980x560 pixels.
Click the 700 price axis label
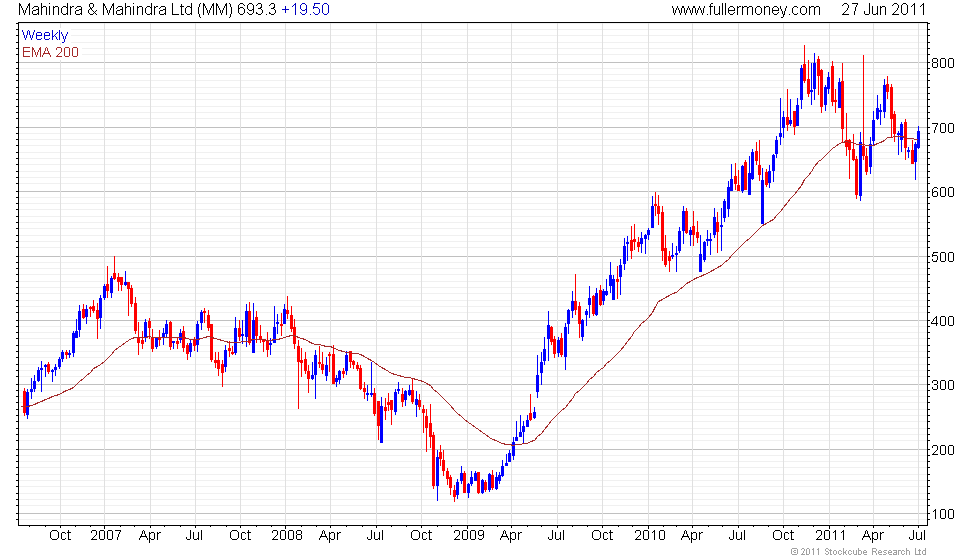point(944,128)
